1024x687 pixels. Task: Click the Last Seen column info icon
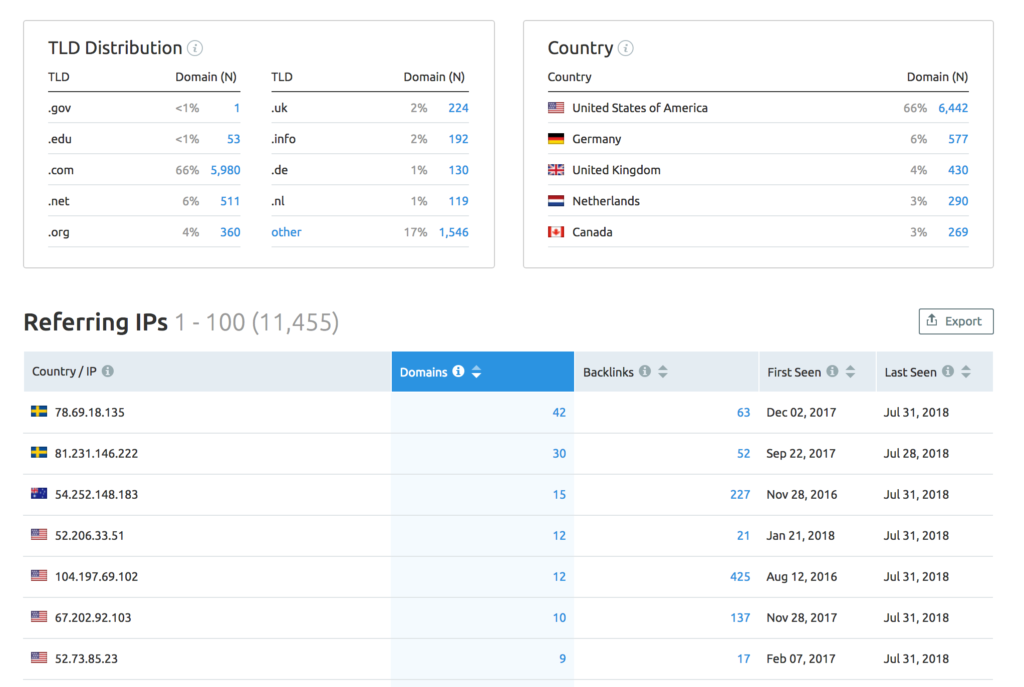[x=948, y=371]
